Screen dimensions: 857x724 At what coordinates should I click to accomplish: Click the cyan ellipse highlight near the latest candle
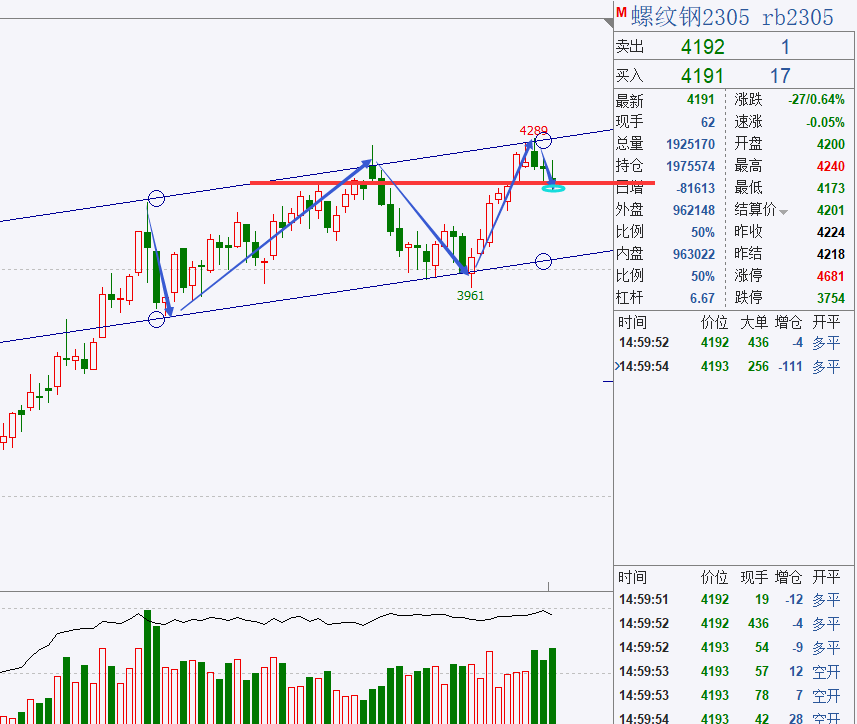click(x=550, y=188)
